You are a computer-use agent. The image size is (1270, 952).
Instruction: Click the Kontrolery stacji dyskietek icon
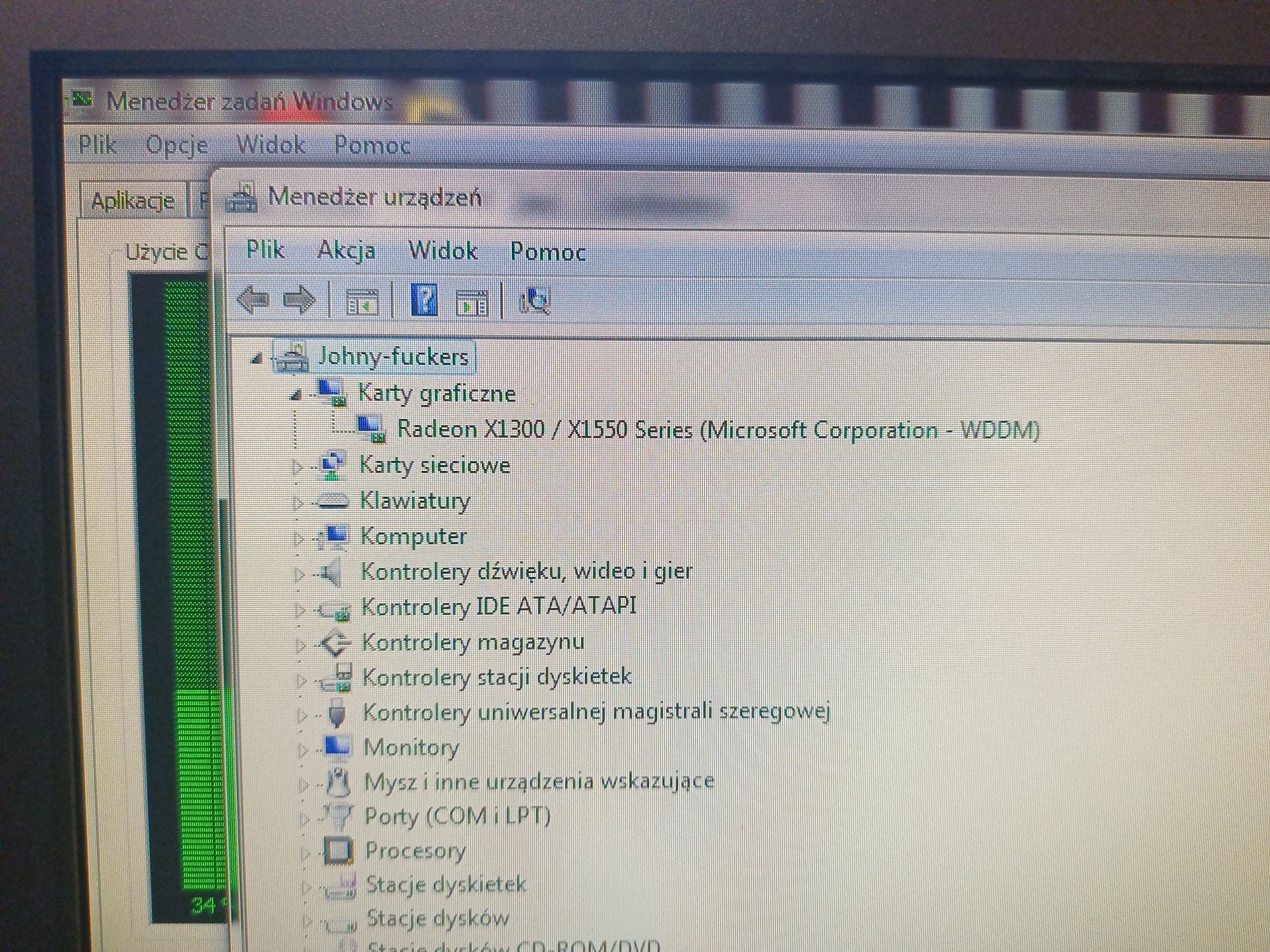(x=337, y=678)
